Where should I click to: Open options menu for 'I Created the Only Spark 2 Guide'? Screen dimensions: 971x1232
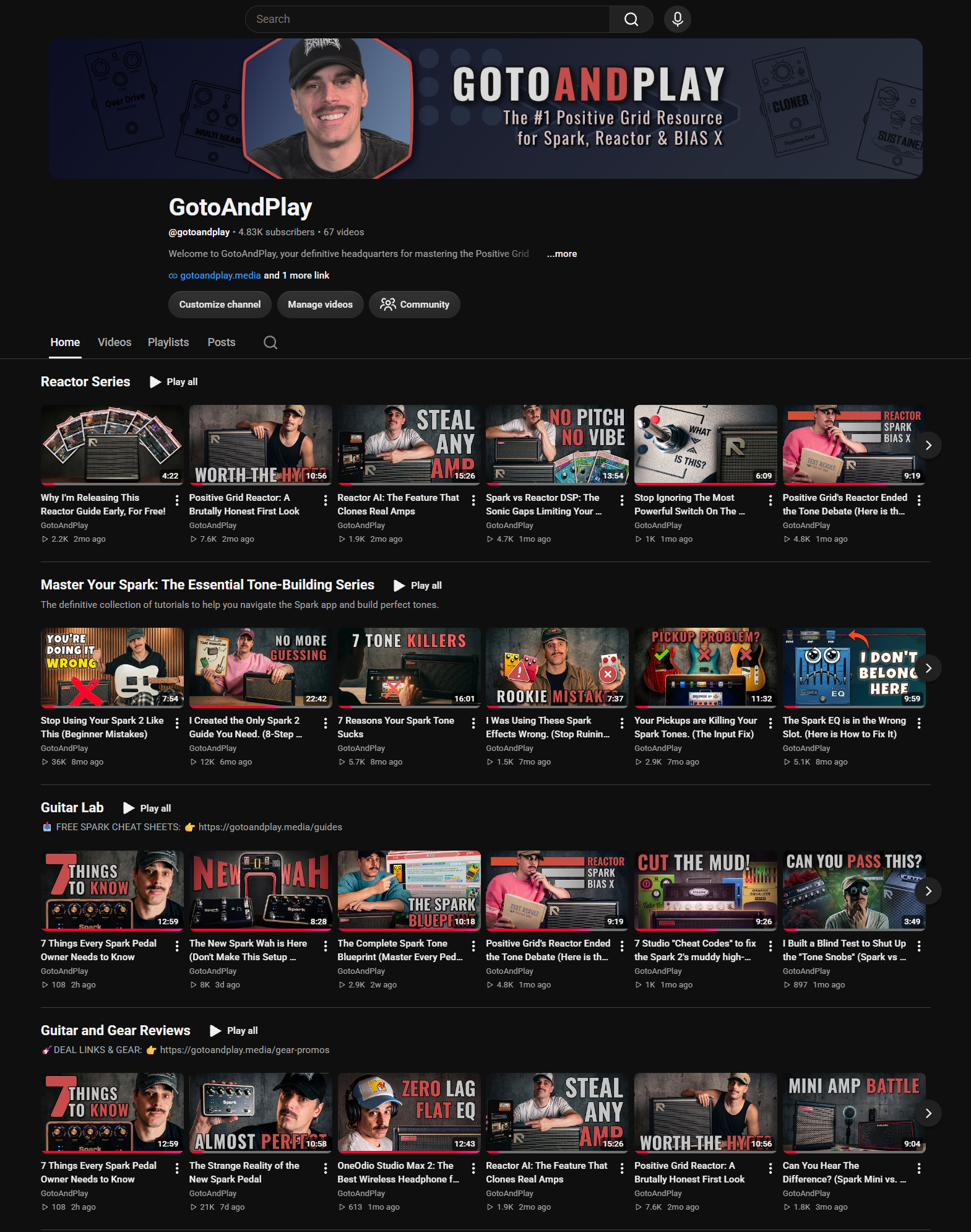click(326, 723)
